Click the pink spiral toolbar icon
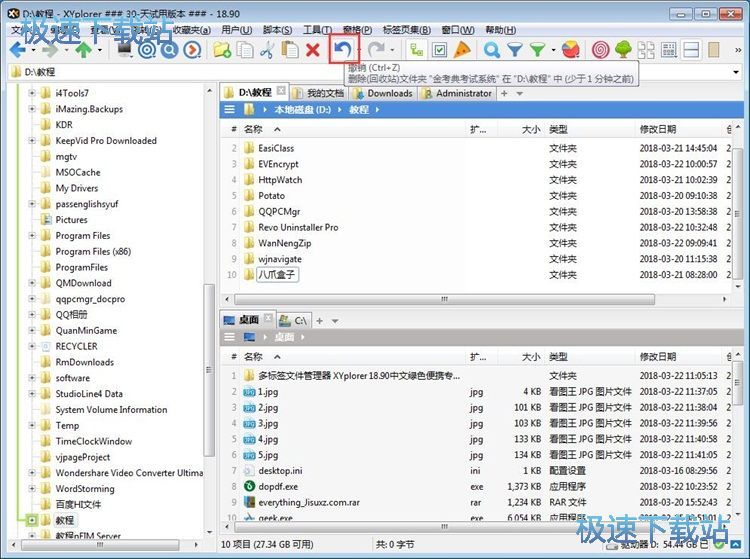750x559 pixels. 600,50
